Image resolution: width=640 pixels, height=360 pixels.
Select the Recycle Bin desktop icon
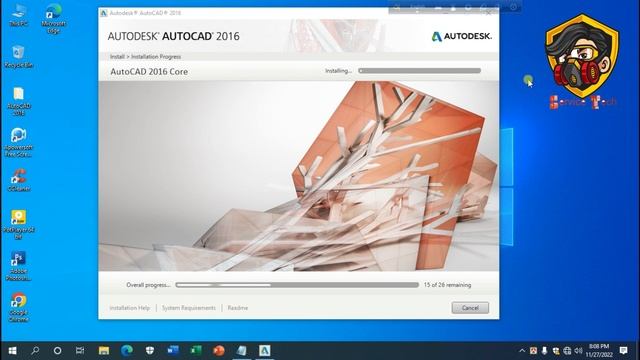(x=18, y=57)
